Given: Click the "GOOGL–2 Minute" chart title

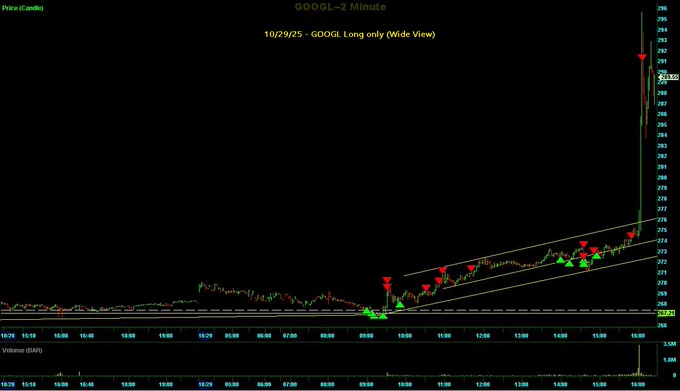Looking at the screenshot, I should click(x=340, y=7).
